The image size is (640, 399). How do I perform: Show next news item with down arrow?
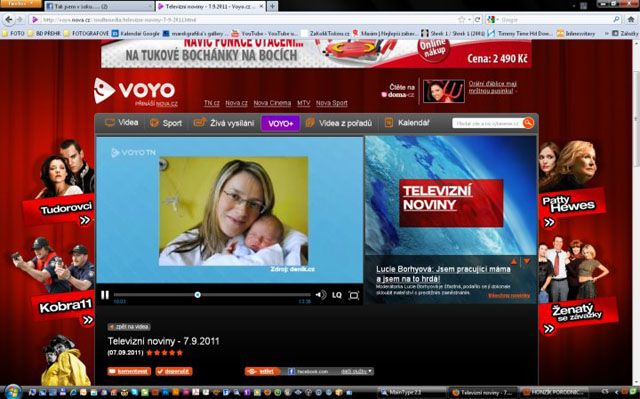click(527, 261)
